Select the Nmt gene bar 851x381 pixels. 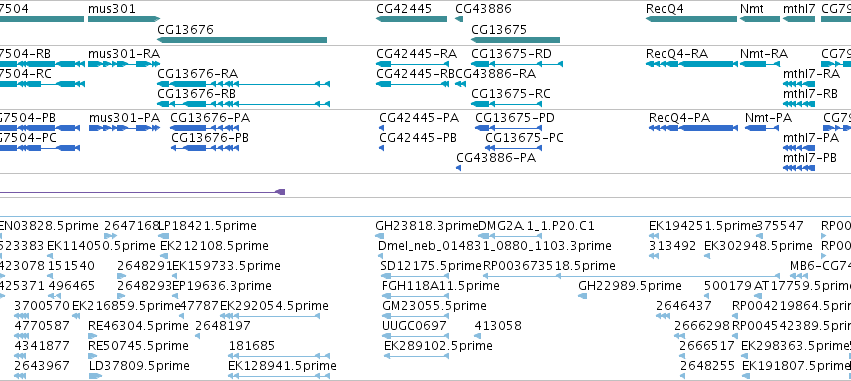(x=760, y=19)
